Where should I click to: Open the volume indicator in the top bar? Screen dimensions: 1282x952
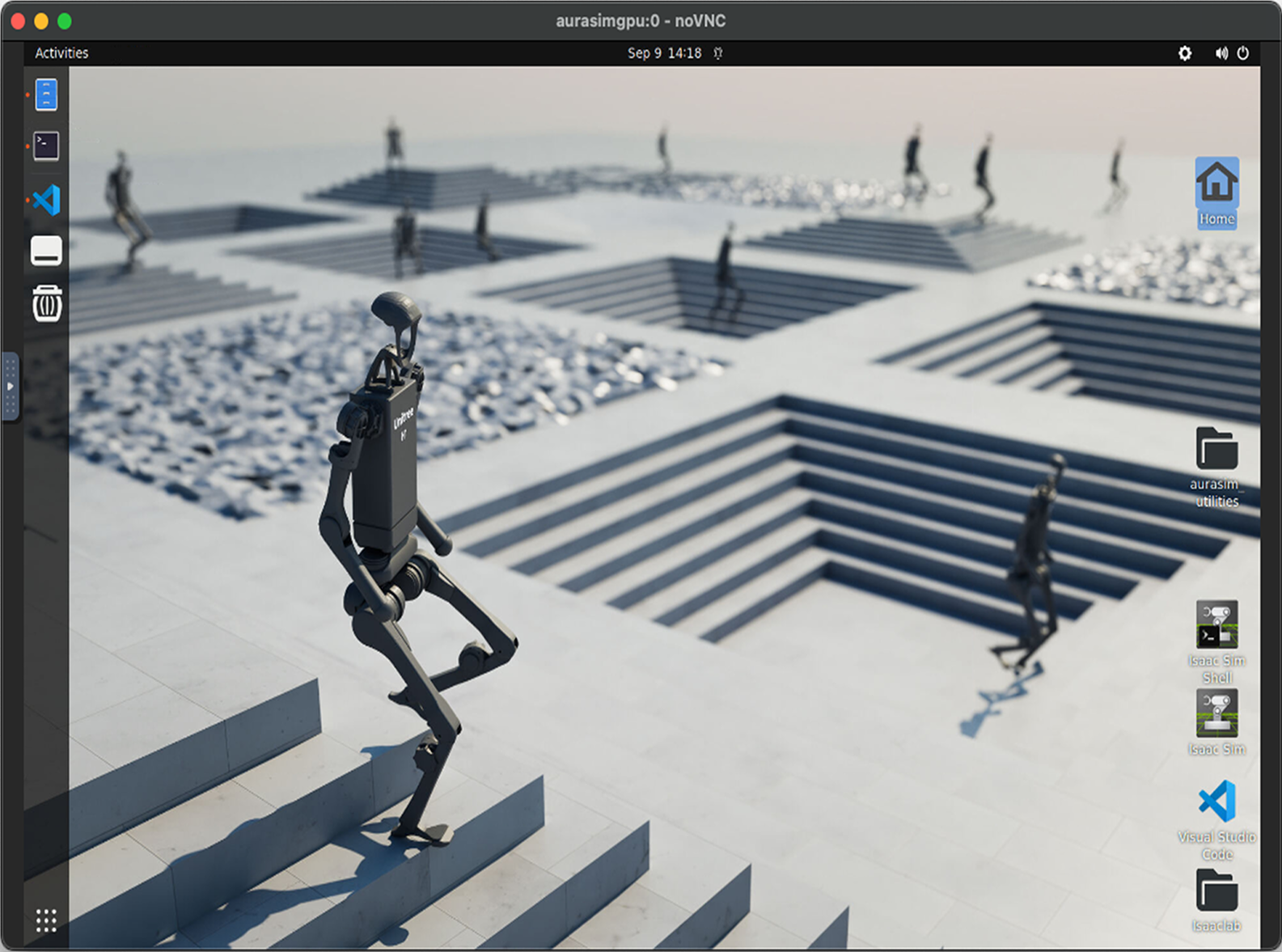tap(1221, 53)
